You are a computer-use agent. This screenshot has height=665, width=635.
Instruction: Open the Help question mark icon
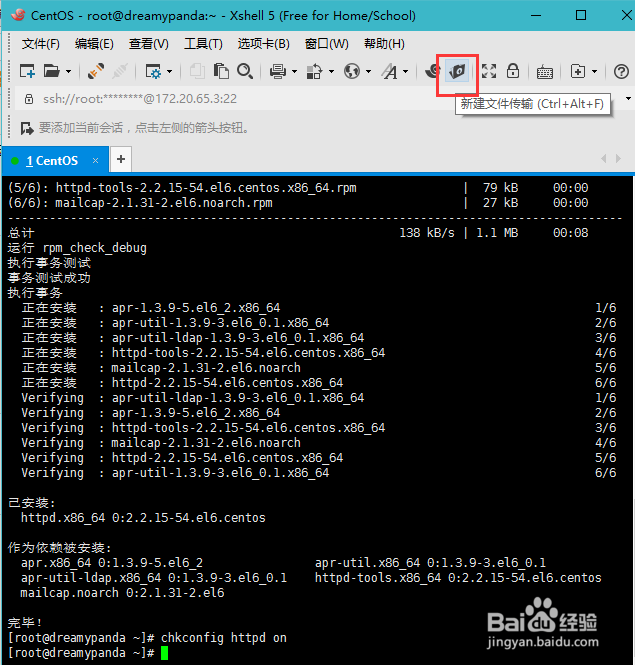click(x=621, y=71)
